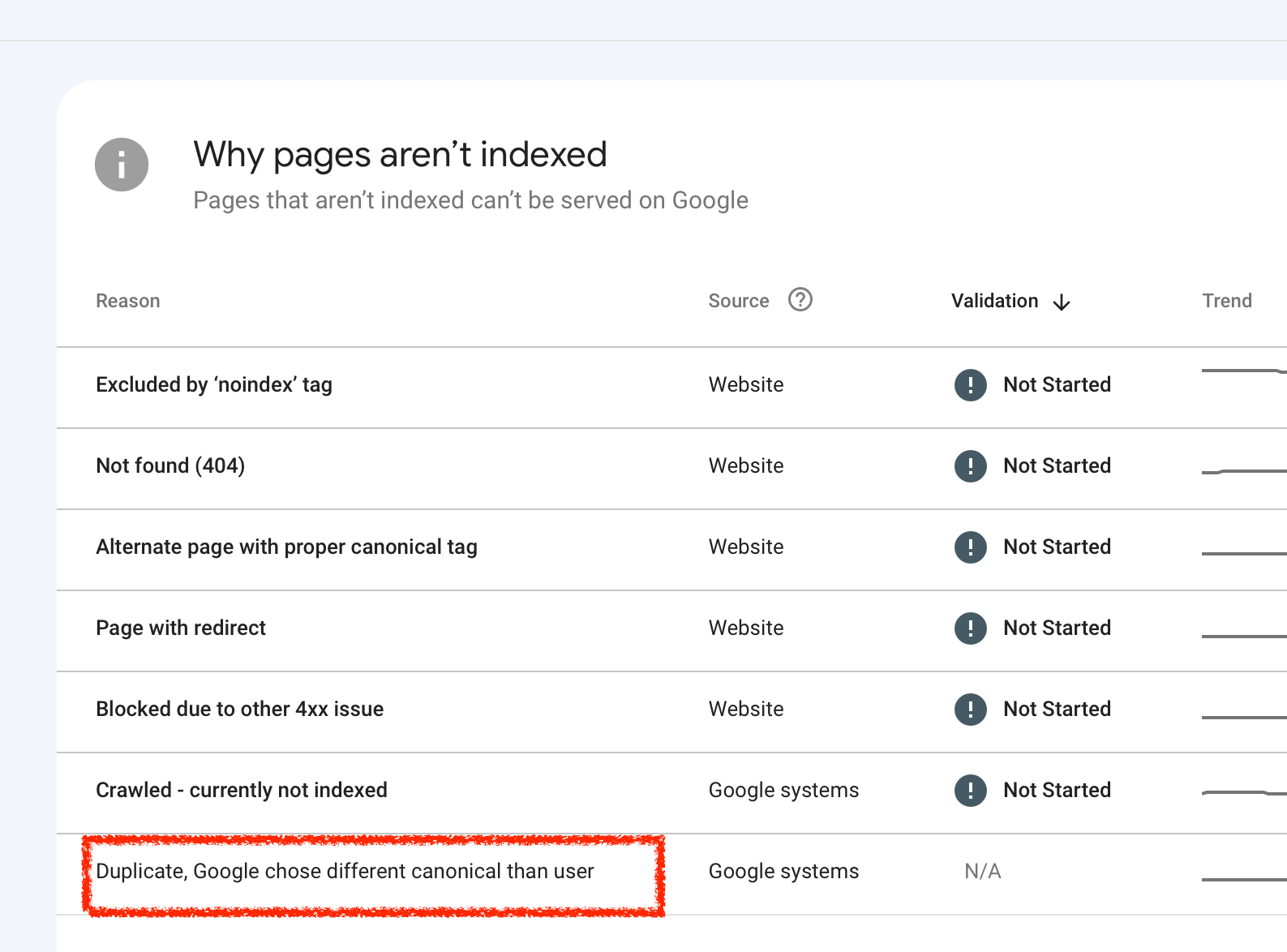
Task: Click the Not Started icon for Page with redirect
Action: pyautogui.click(x=971, y=628)
